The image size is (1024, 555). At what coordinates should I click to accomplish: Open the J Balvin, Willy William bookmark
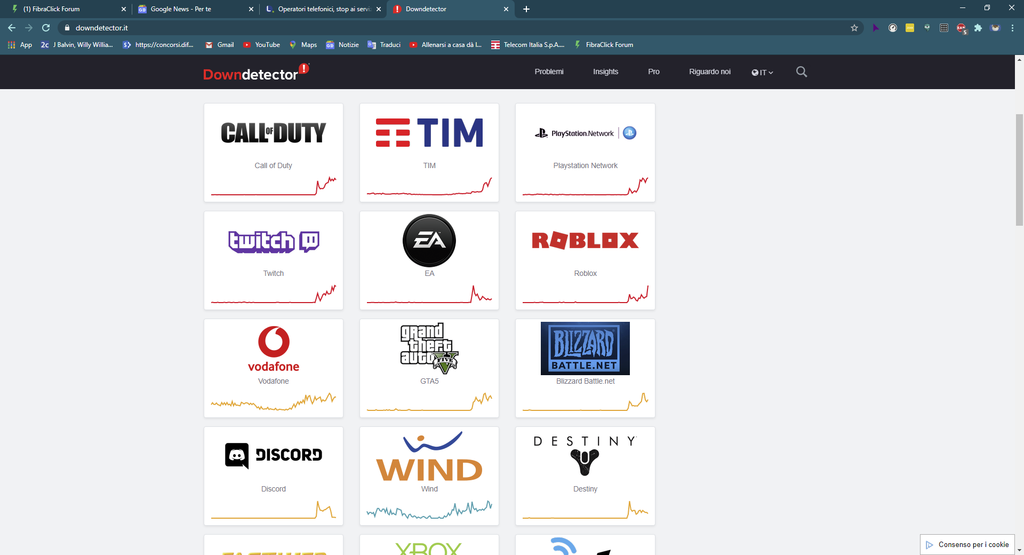click(77, 45)
